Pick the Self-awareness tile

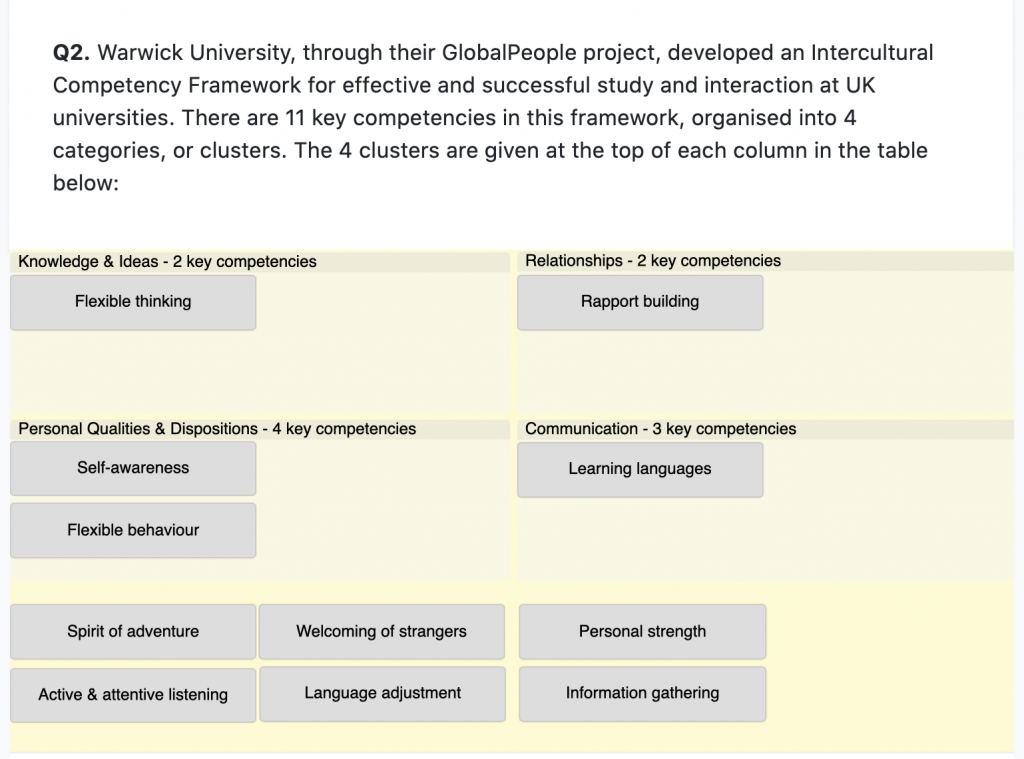coord(133,468)
